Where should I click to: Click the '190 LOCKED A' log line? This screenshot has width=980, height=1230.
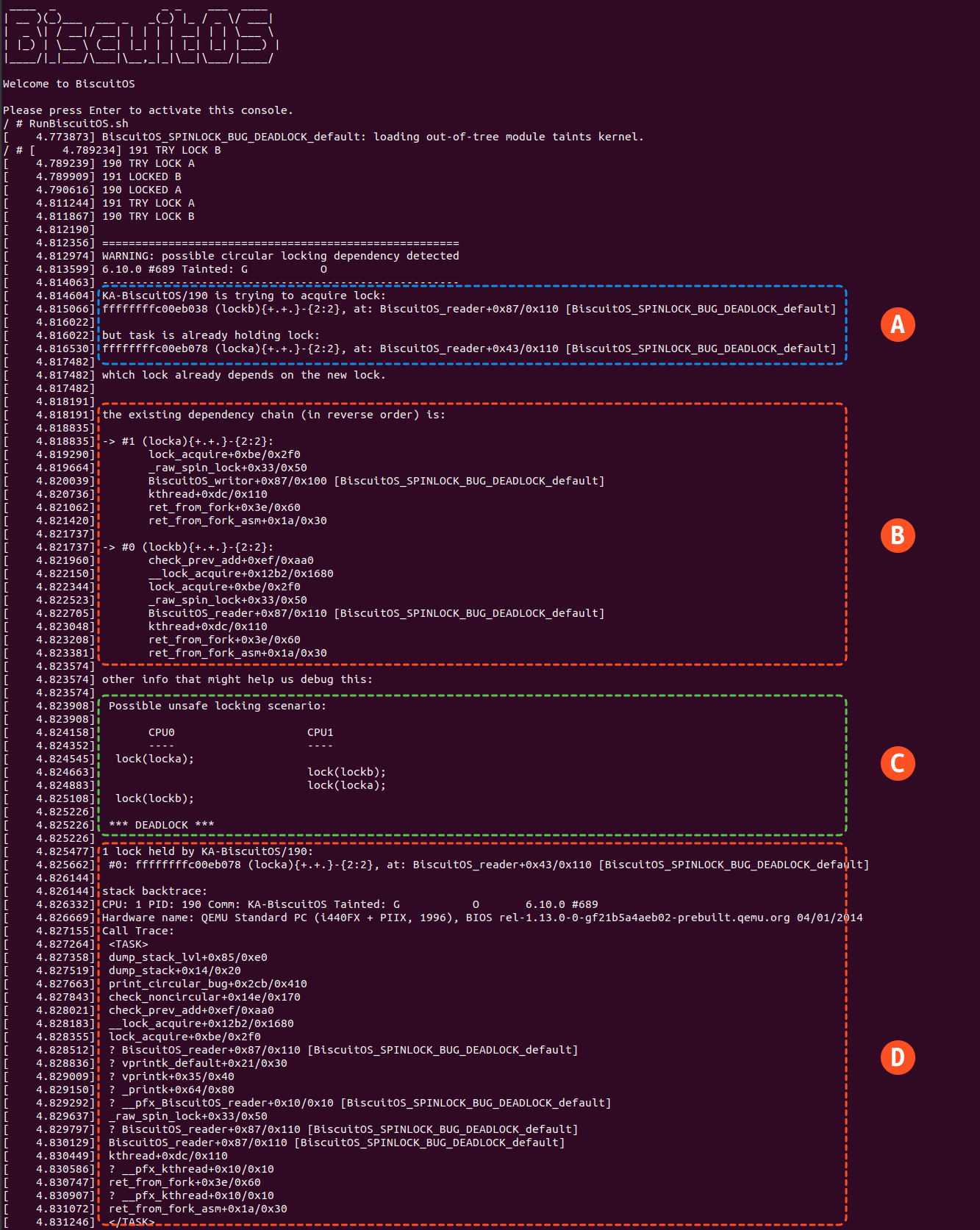[142, 190]
